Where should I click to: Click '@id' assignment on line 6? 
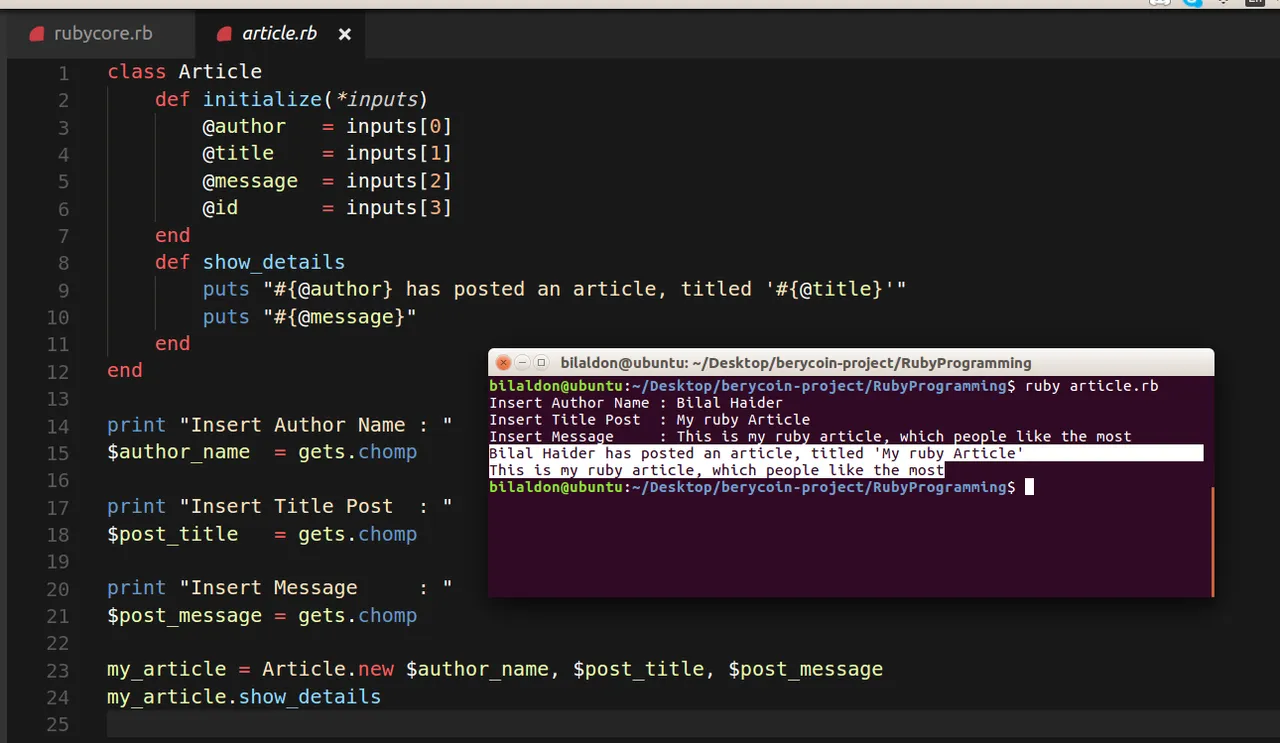coord(327,208)
